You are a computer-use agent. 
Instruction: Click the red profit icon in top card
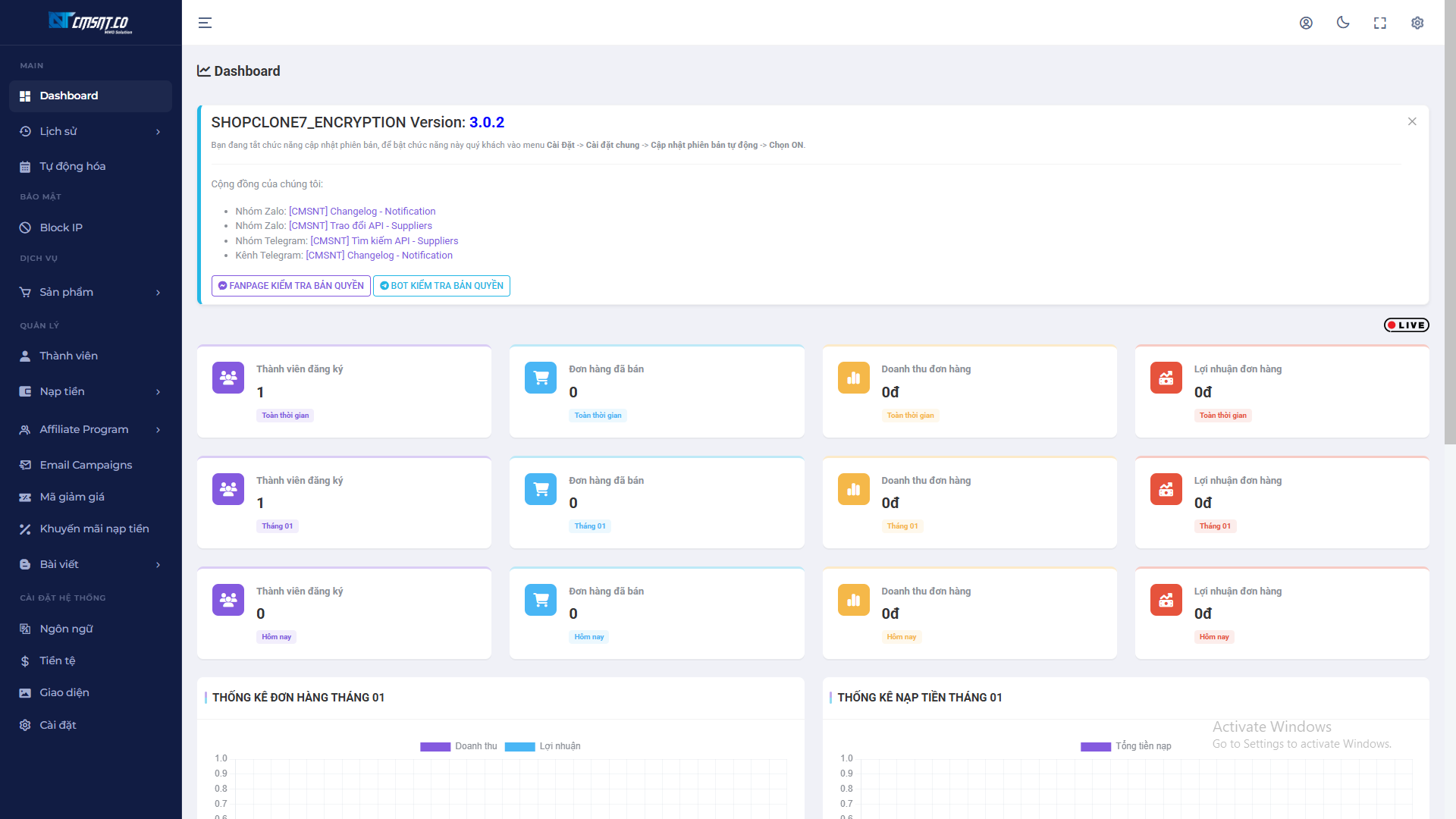click(x=1166, y=378)
